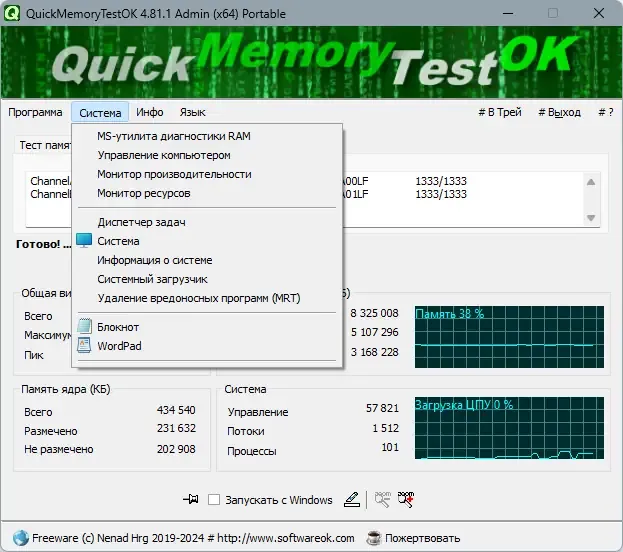Click the WordPad document icon
The image size is (623, 552).
pos(84,345)
